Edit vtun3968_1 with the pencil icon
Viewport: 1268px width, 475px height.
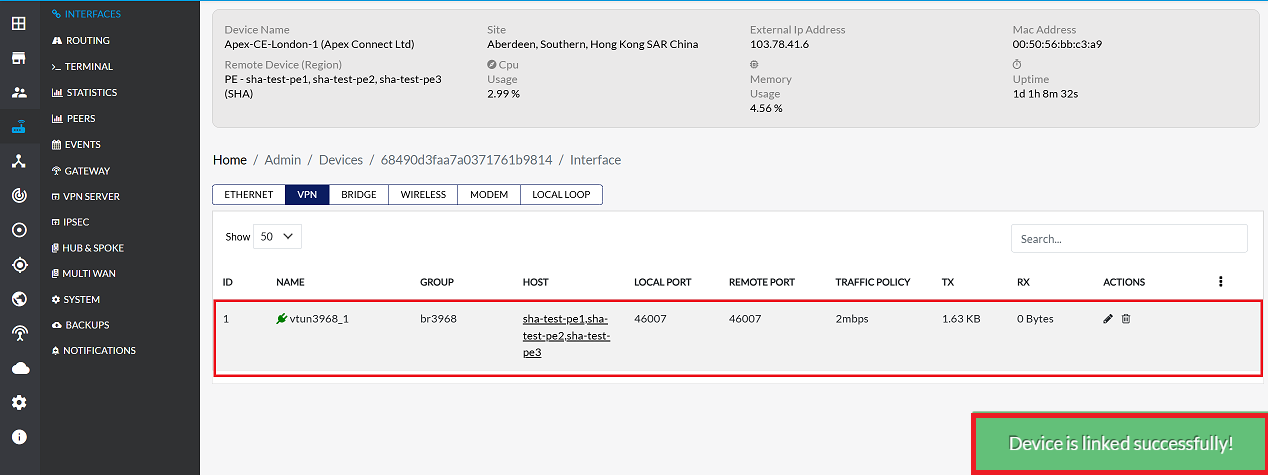point(1107,319)
